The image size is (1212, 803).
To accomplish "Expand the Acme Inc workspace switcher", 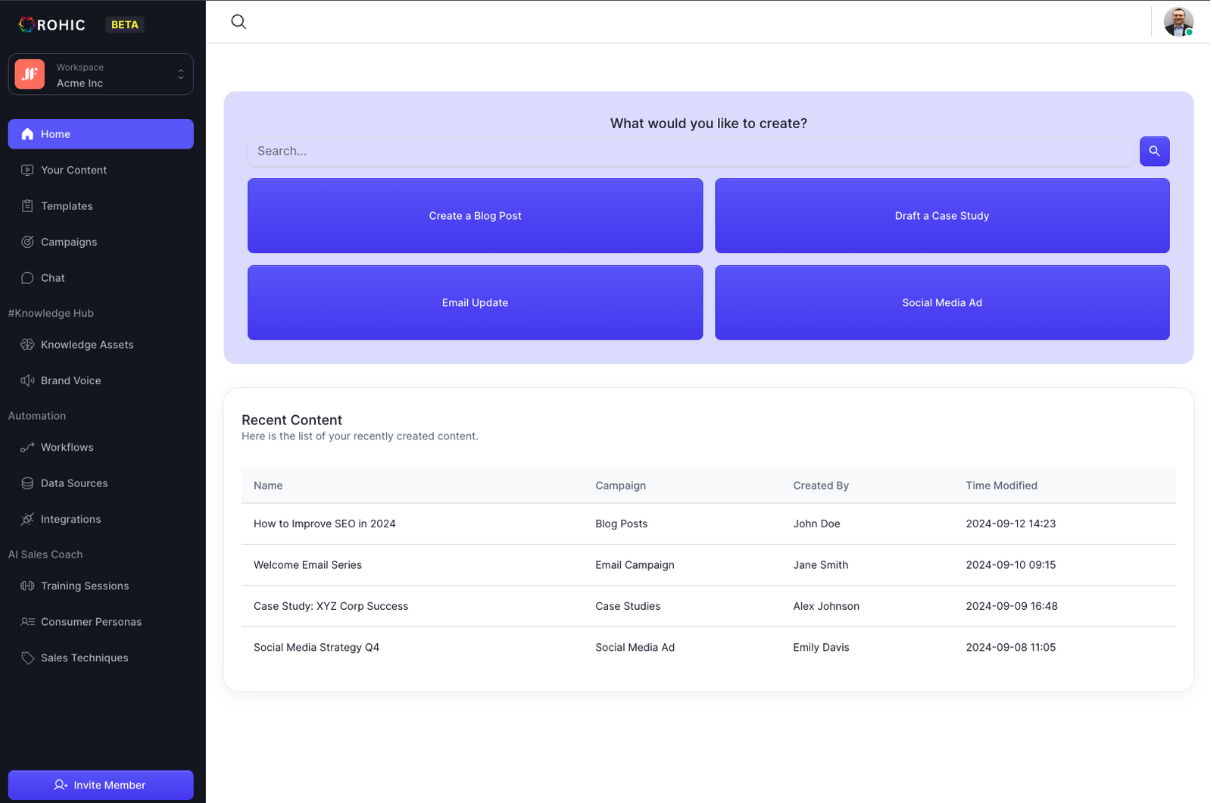I will pos(101,74).
